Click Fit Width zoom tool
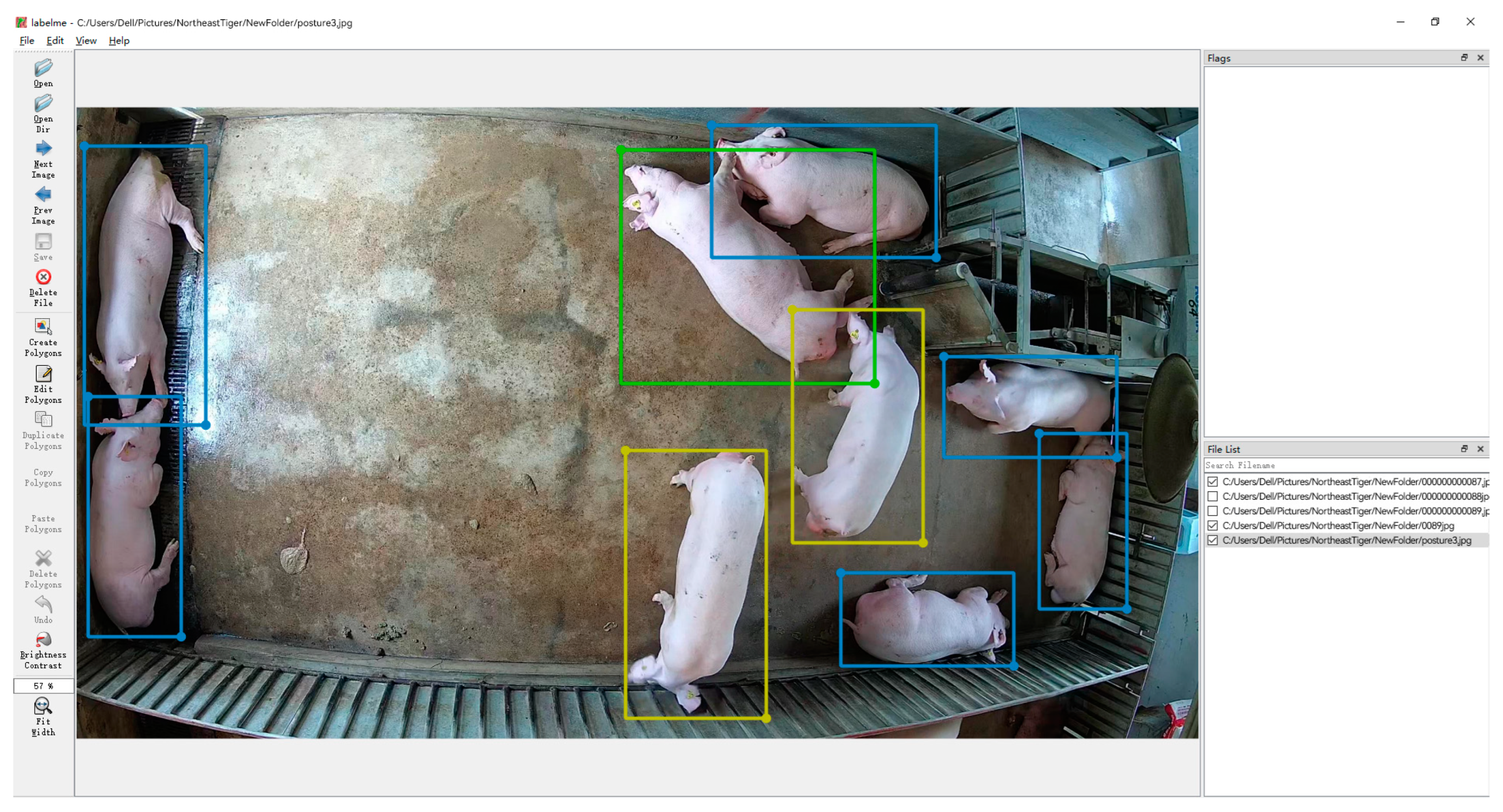The image size is (1503, 812). tap(43, 717)
